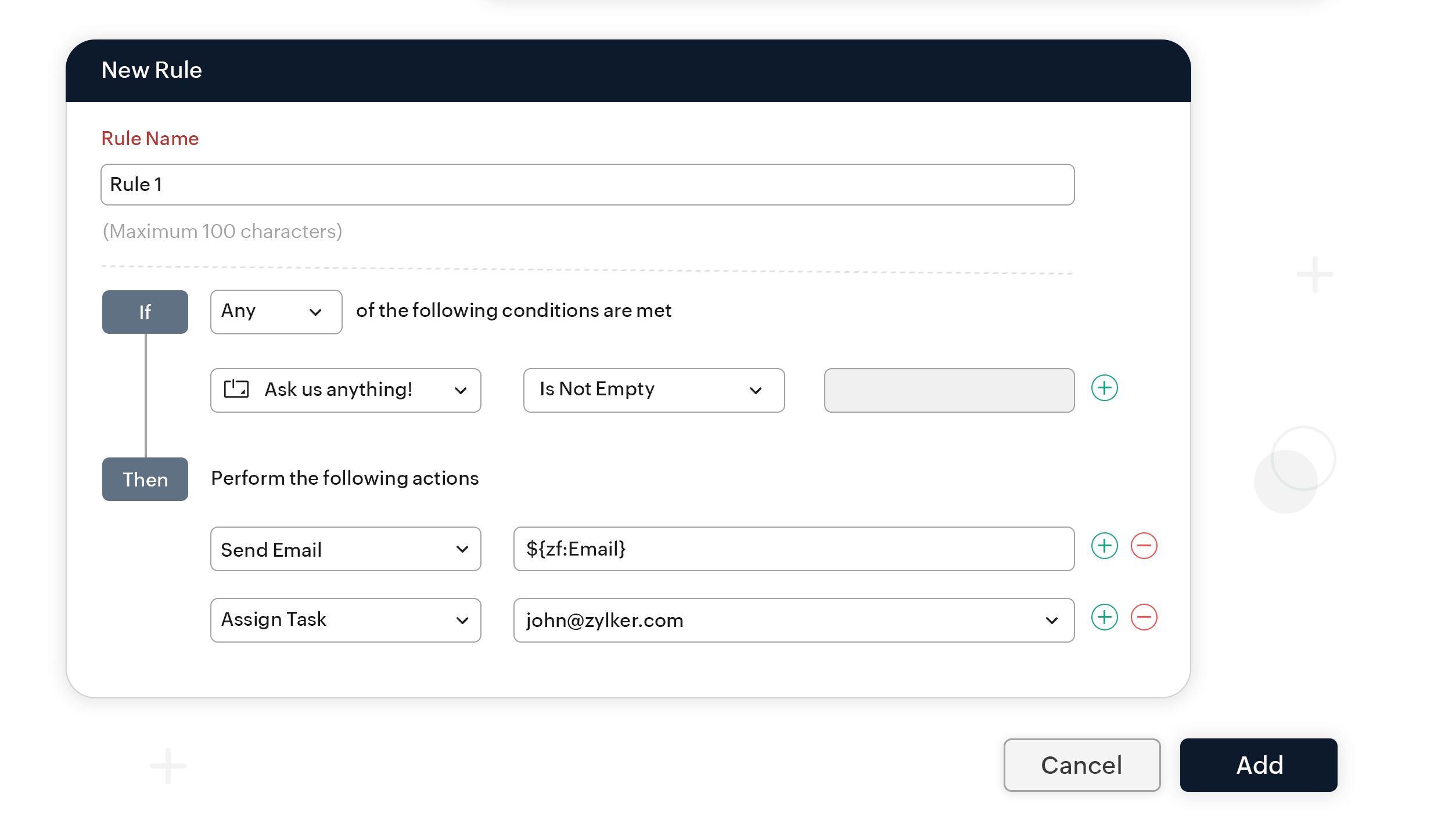The height and width of the screenshot is (840, 1452).
Task: Select the If condition badge
Action: tap(145, 312)
